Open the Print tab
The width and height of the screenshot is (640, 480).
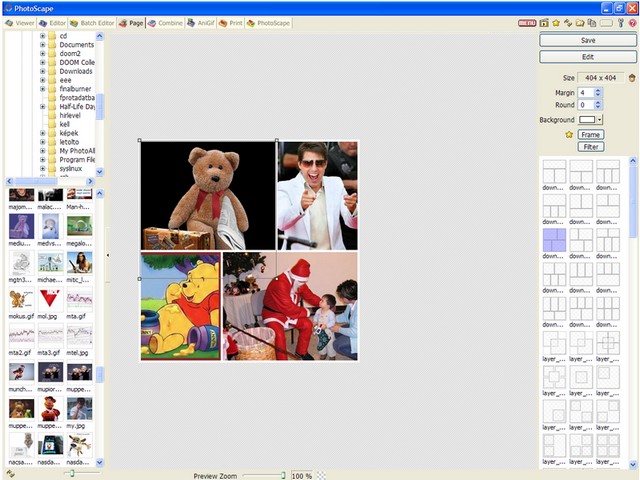coord(231,23)
